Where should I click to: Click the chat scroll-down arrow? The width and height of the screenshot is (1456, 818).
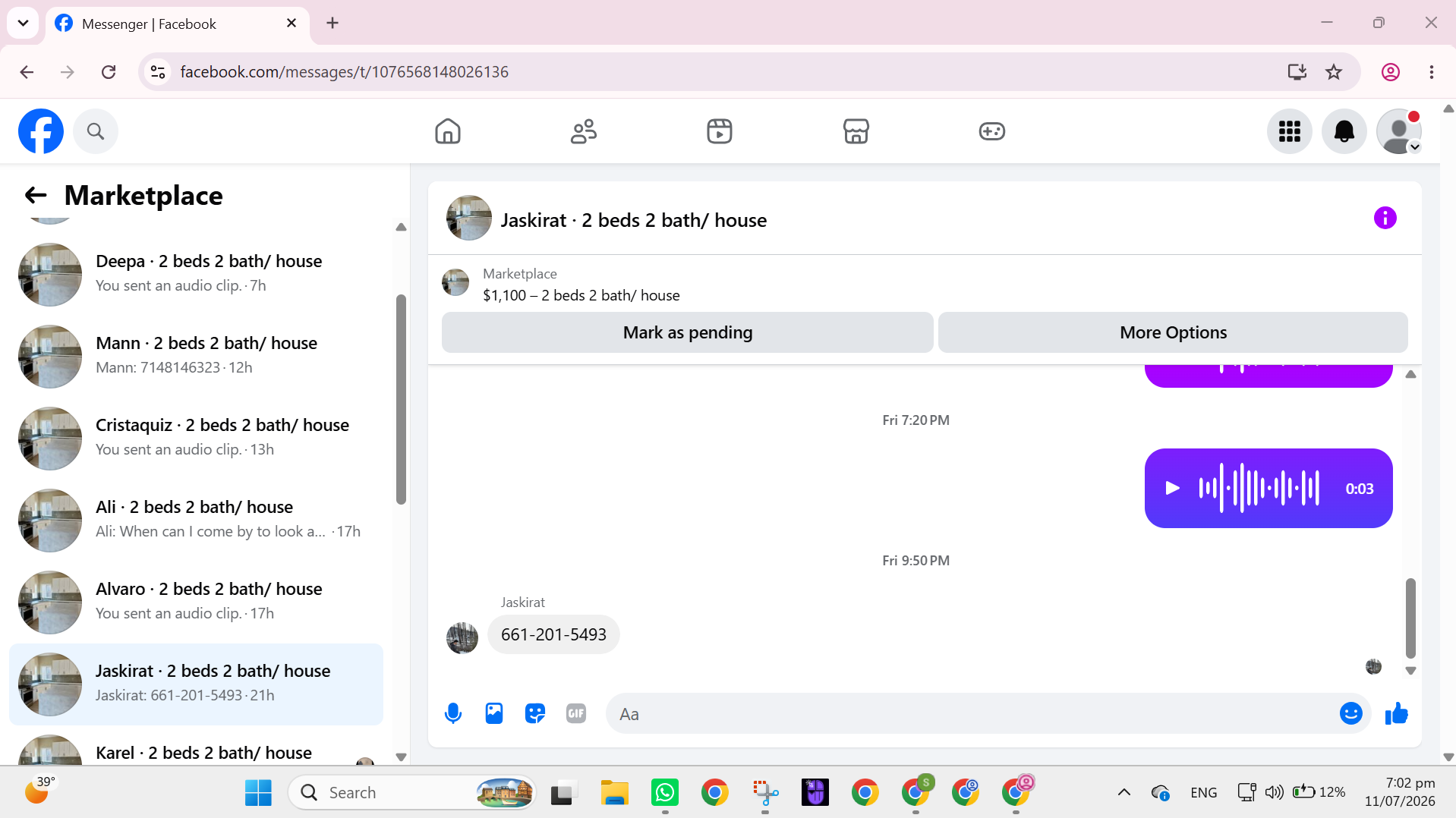pos(1410,671)
